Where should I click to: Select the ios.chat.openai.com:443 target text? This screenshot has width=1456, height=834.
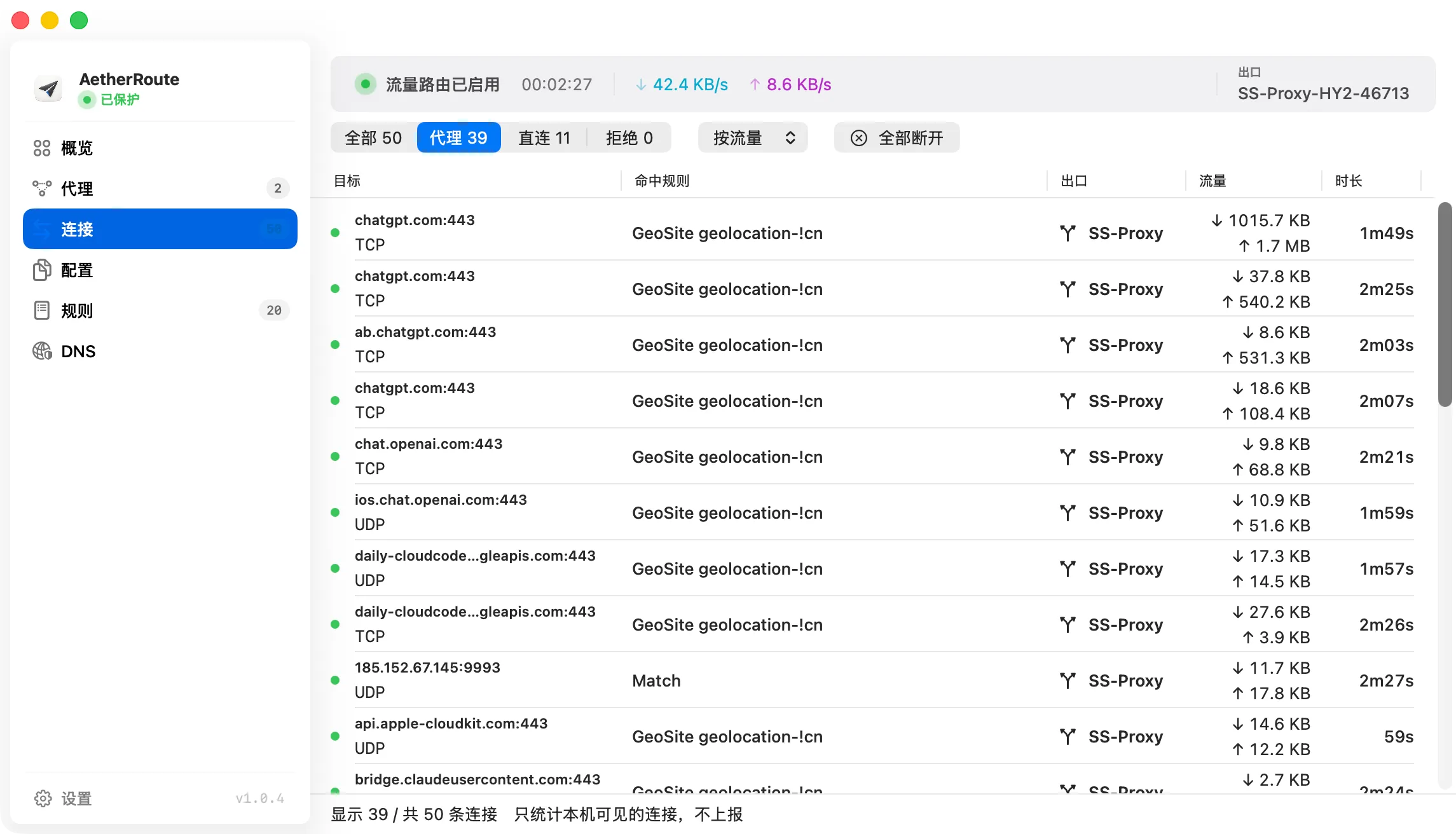441,500
